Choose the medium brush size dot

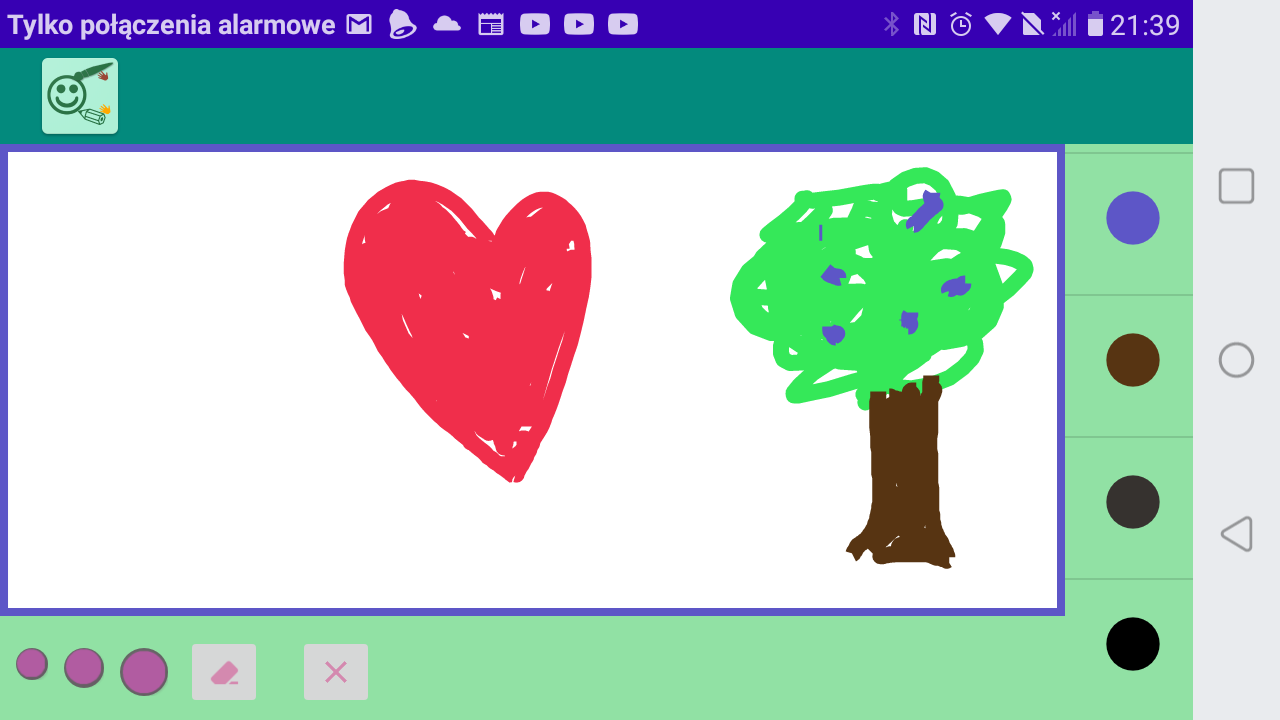tap(84, 668)
